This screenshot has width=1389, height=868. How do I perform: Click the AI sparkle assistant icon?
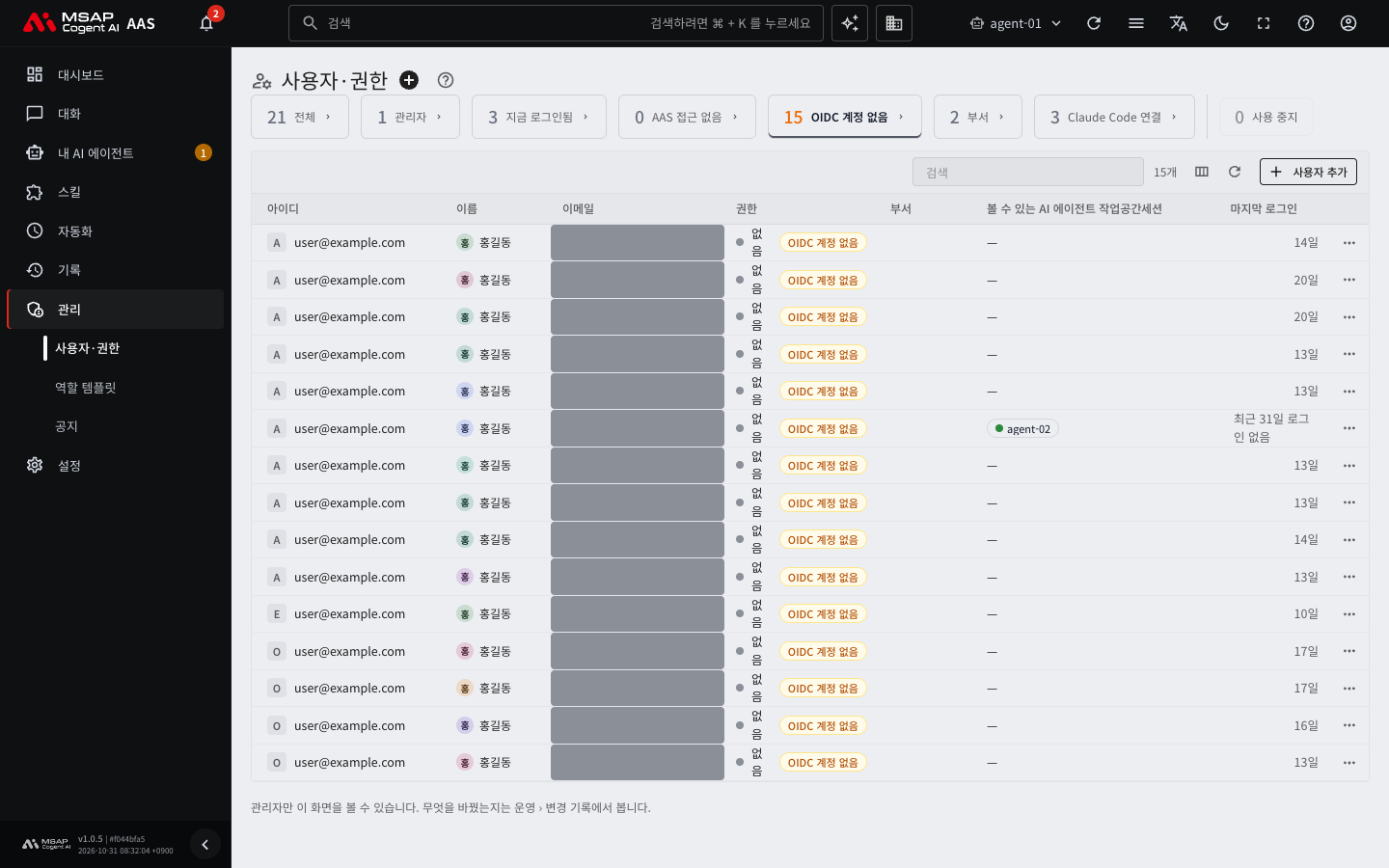[x=850, y=23]
